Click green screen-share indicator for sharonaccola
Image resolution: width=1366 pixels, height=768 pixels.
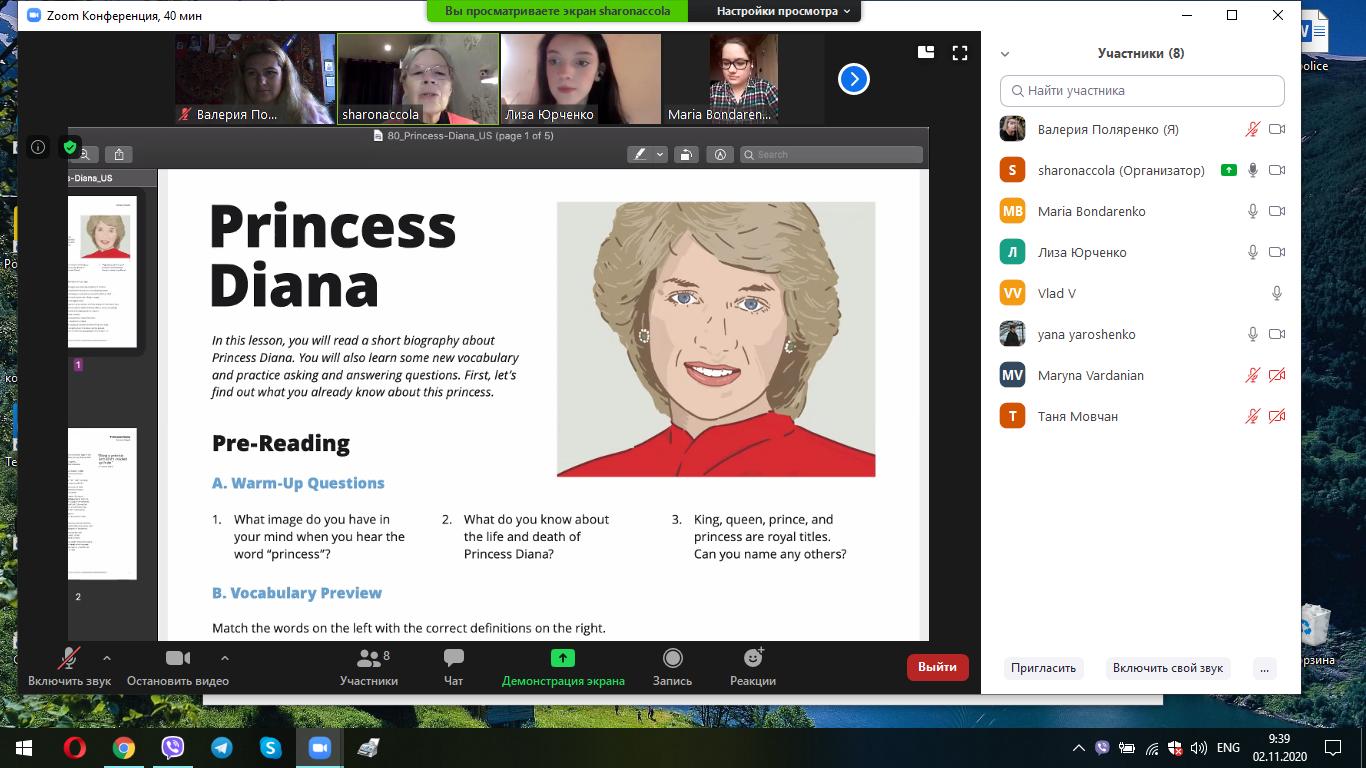tap(1228, 170)
